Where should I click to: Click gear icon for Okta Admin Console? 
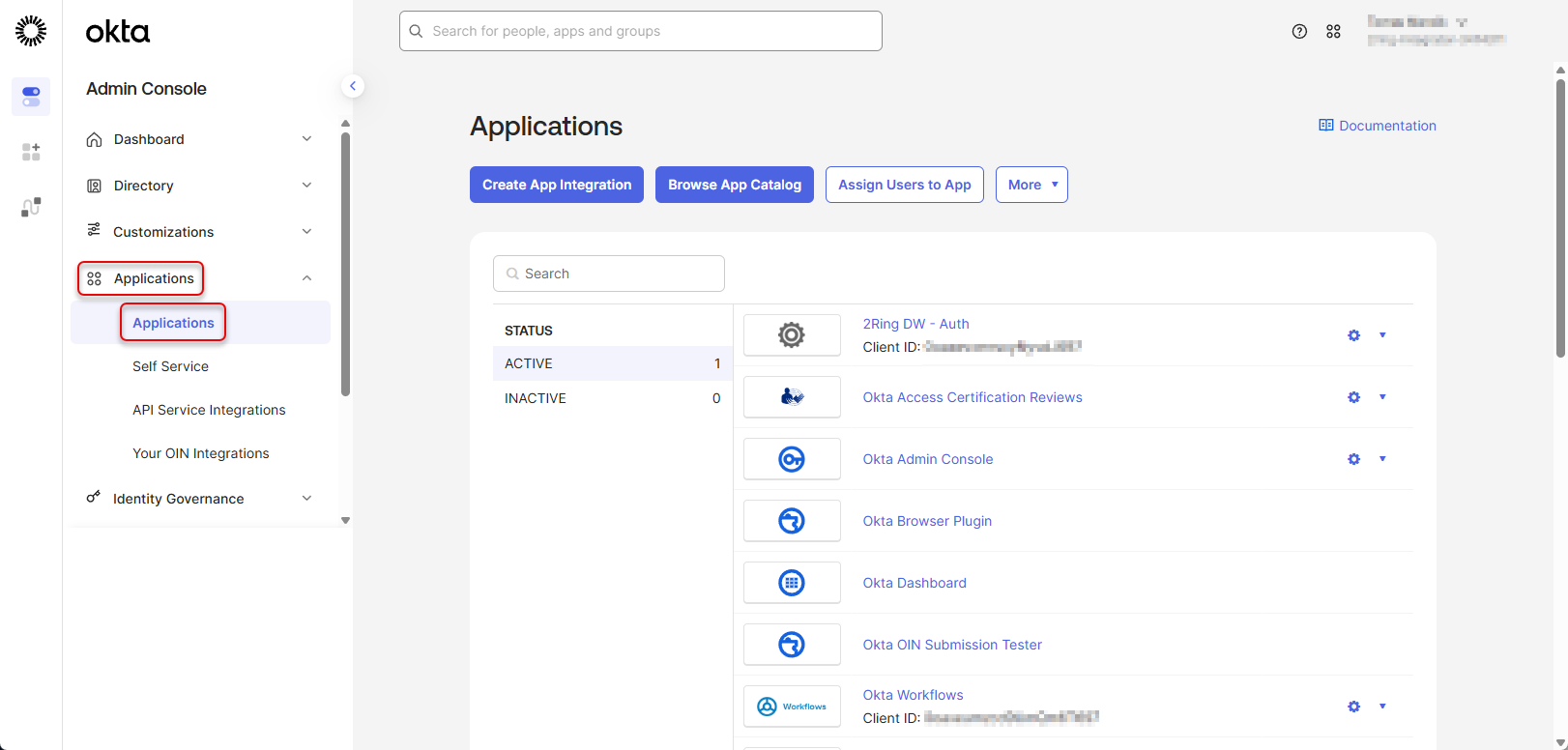point(1353,459)
